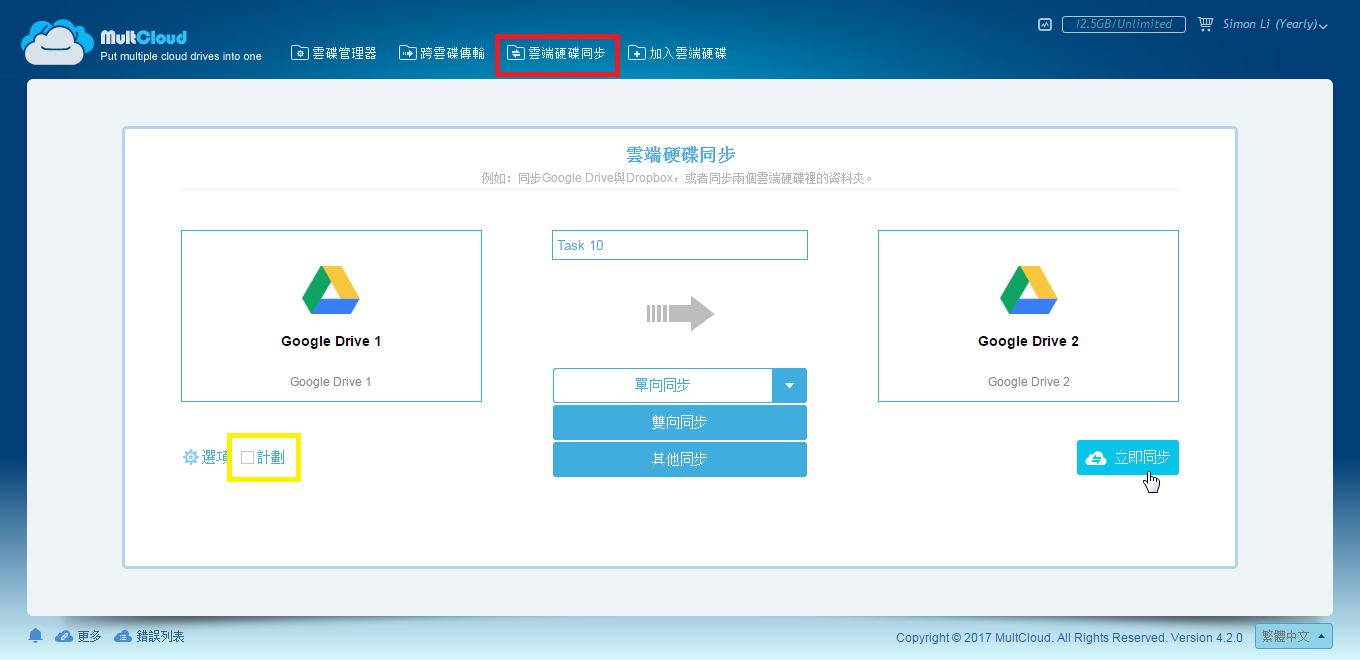This screenshot has width=1360, height=660.
Task: Open the shopping cart icon
Action: [1205, 24]
